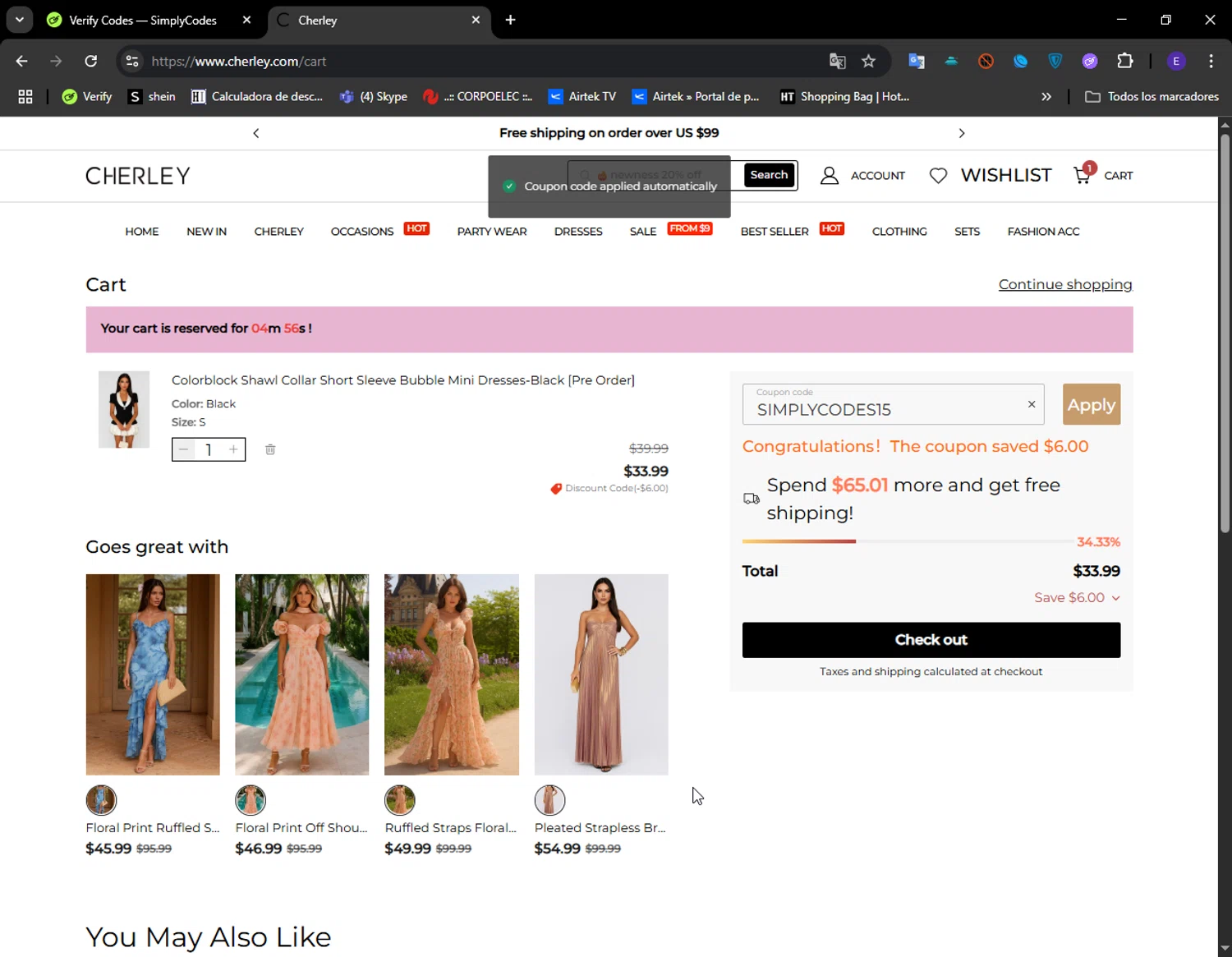
Task: Open Colorblock Shawl Collar dress title link
Action: [x=403, y=380]
